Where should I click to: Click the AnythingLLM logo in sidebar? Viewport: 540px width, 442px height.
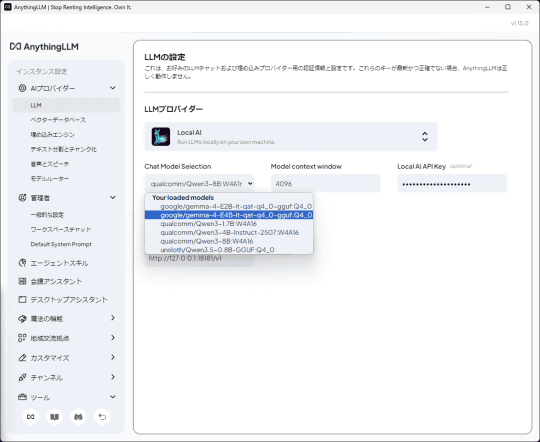pyautogui.click(x=44, y=47)
